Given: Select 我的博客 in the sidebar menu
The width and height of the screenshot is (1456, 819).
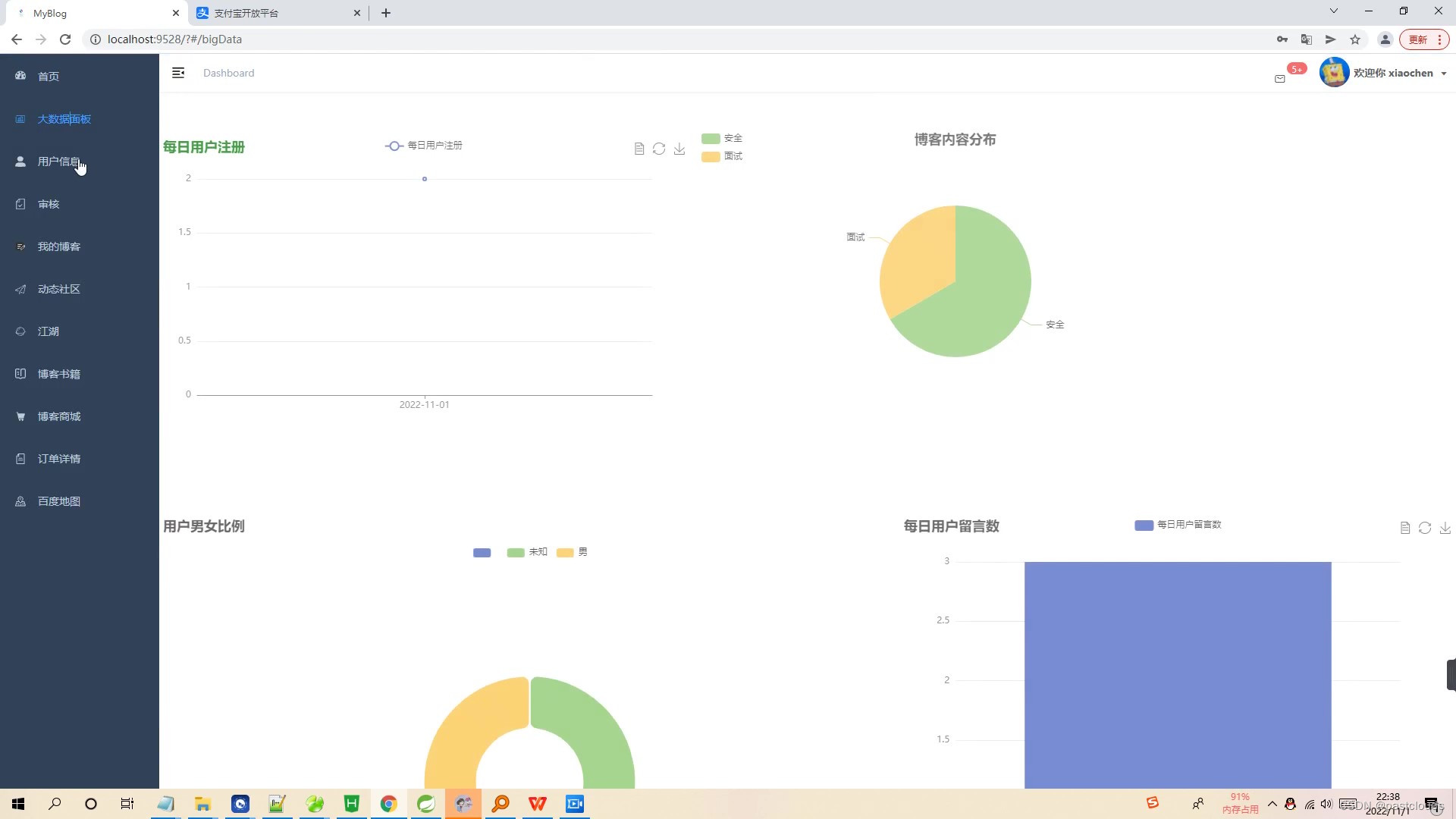Looking at the screenshot, I should [59, 246].
